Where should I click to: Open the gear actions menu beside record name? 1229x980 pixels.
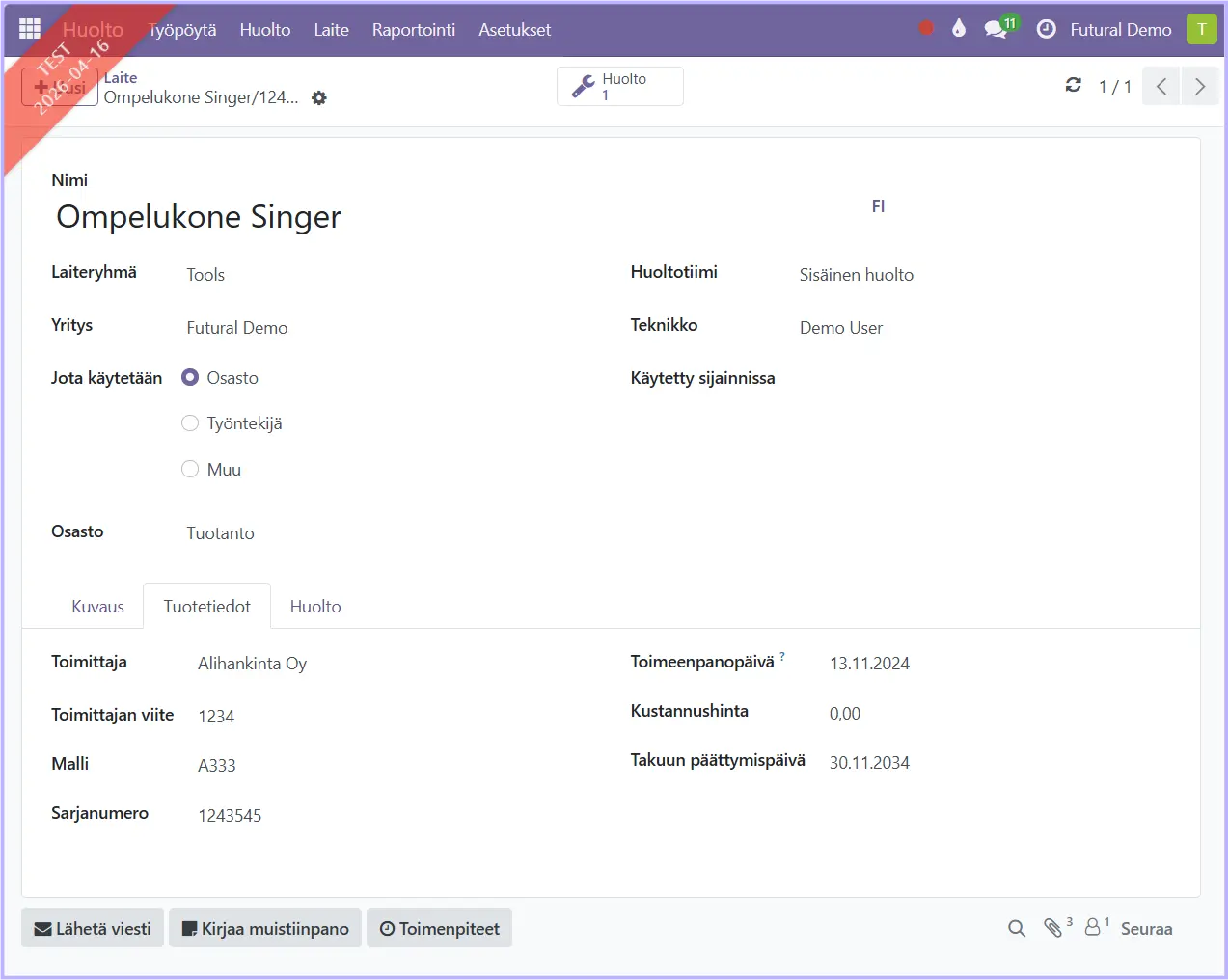pyautogui.click(x=319, y=98)
